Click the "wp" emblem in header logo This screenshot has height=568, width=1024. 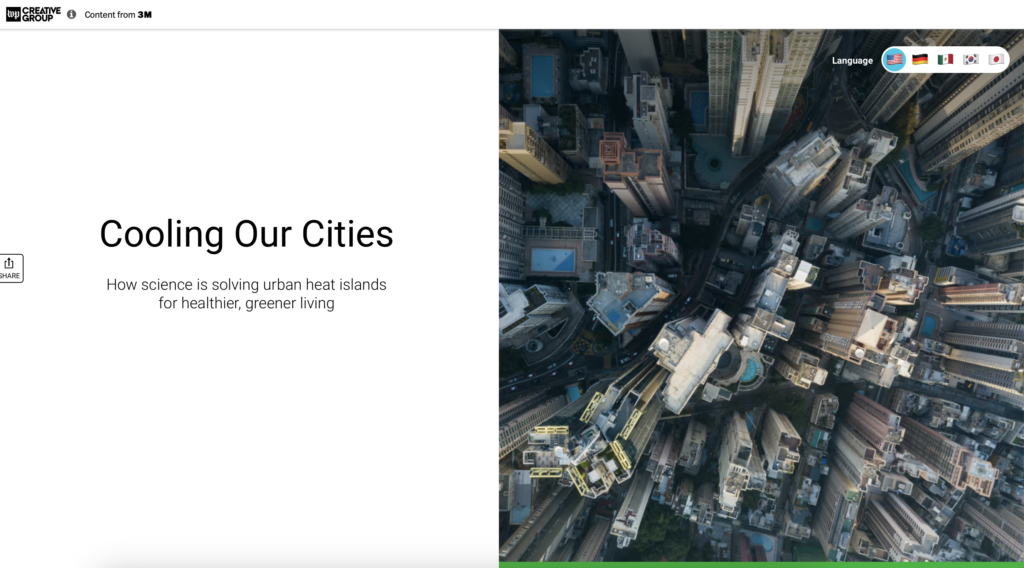13,14
